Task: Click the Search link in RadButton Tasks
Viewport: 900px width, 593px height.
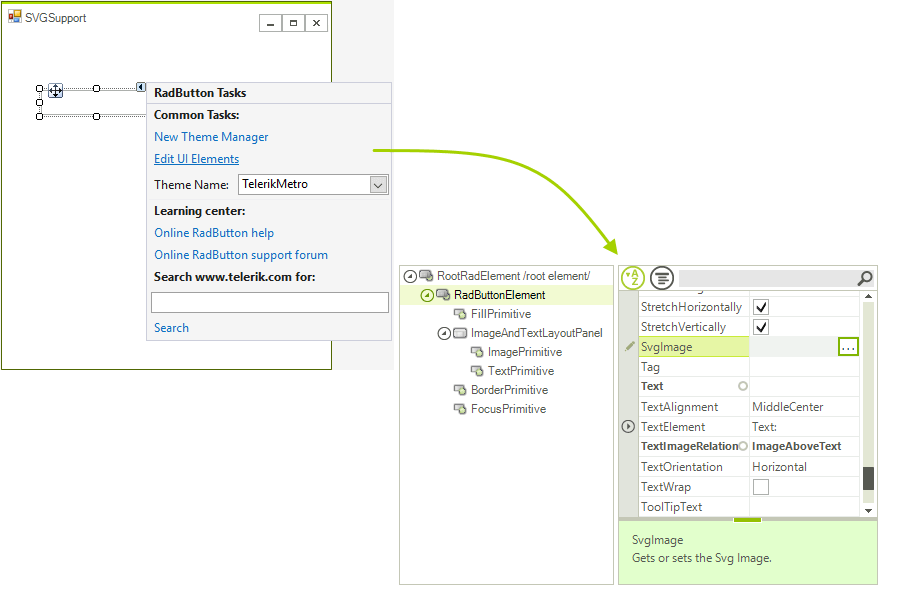Action: [171, 328]
